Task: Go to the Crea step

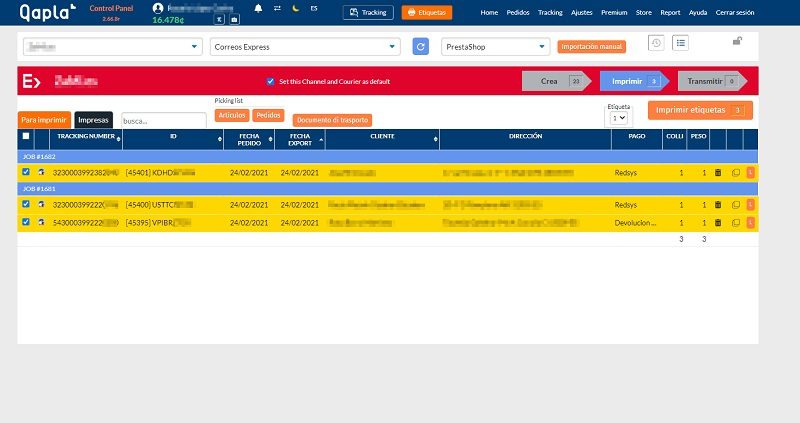Action: click(x=556, y=81)
